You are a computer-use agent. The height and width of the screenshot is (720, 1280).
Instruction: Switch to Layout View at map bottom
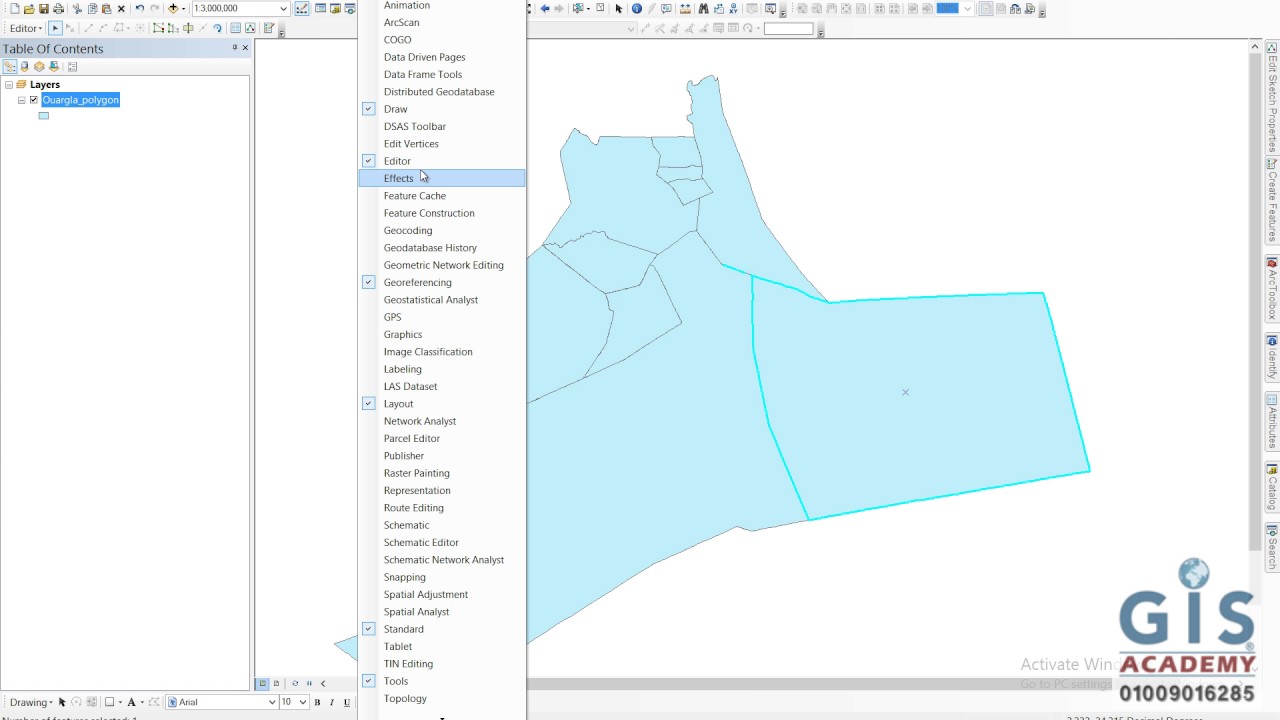(x=277, y=684)
